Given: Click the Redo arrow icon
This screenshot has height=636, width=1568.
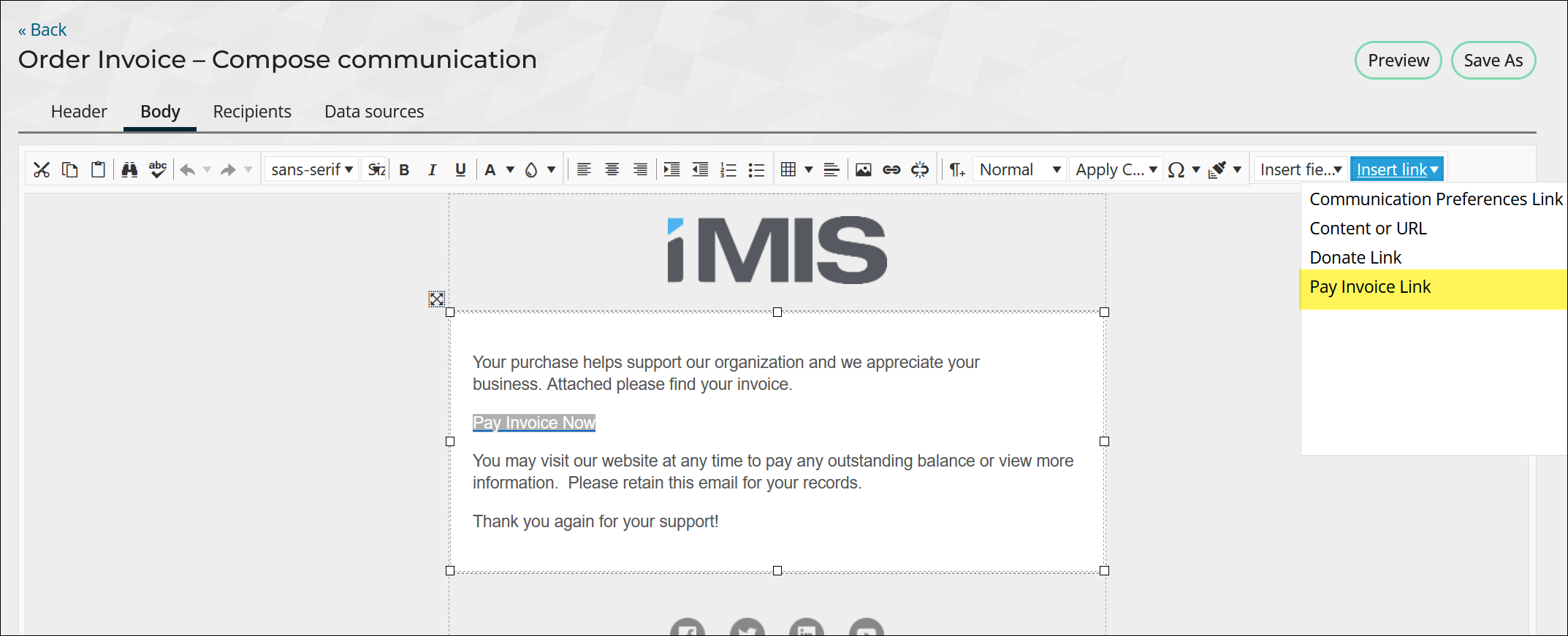Looking at the screenshot, I should point(229,170).
